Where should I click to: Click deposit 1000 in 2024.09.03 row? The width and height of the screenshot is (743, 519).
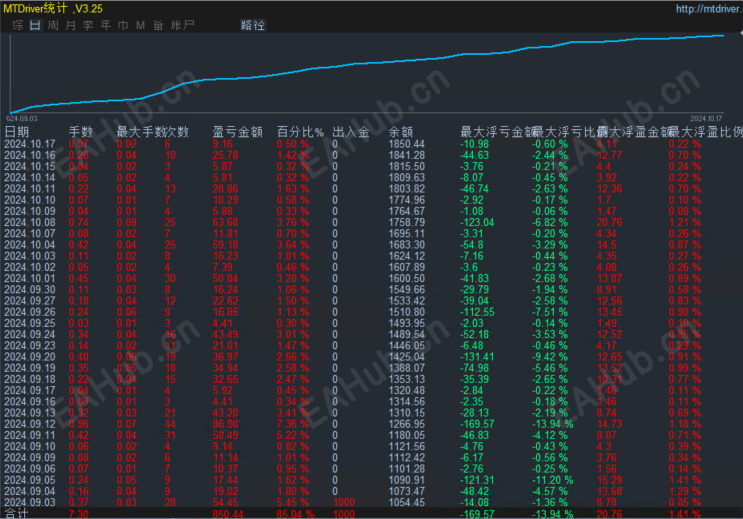344,502
